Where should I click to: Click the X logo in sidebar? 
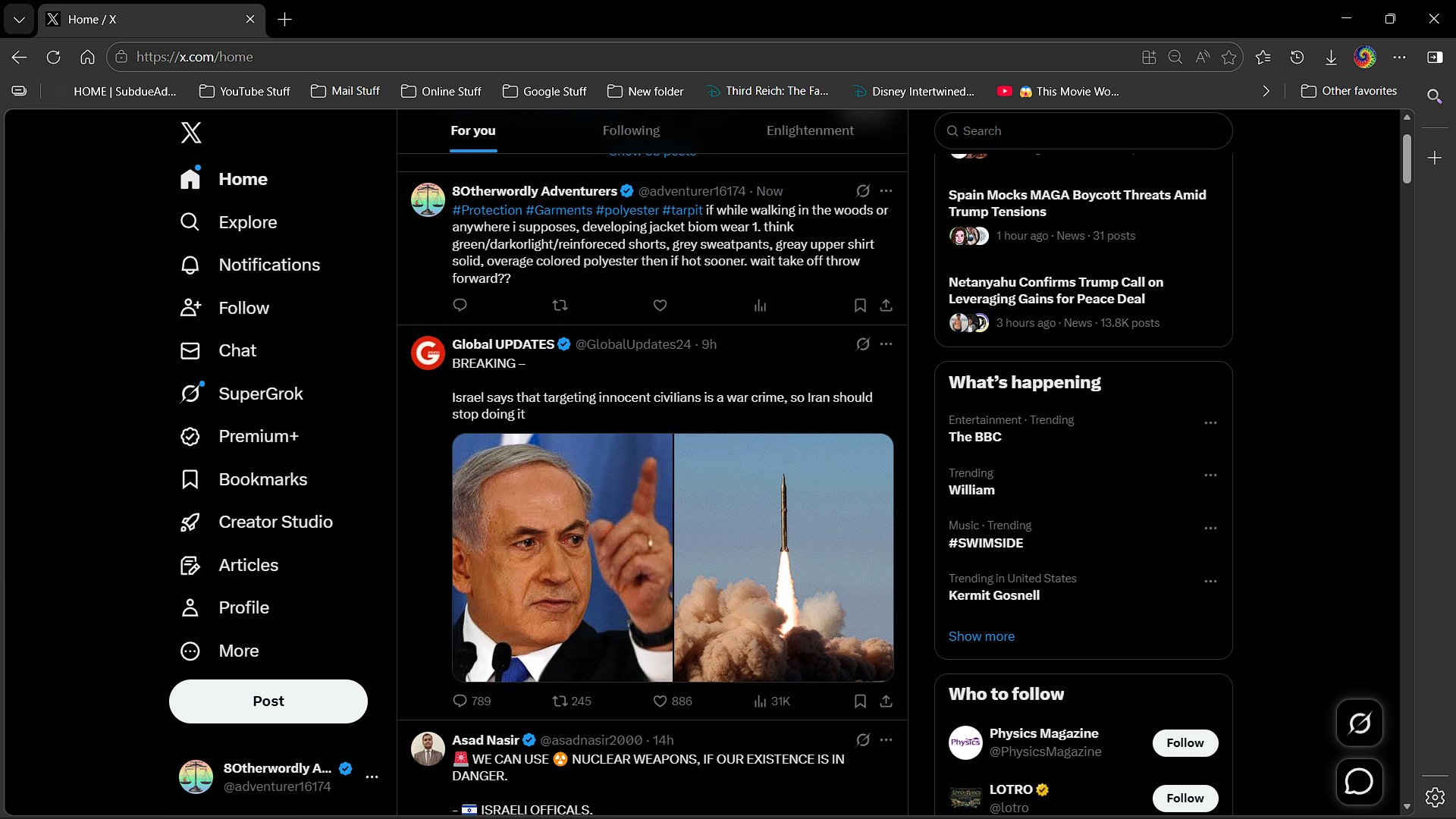click(191, 133)
